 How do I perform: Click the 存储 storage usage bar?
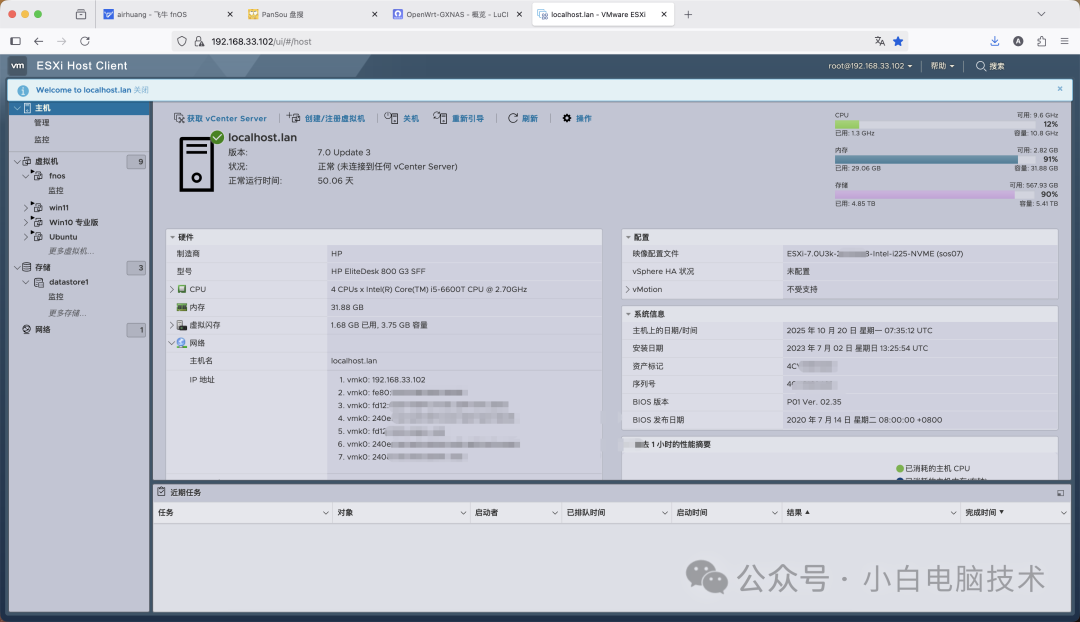click(934, 195)
